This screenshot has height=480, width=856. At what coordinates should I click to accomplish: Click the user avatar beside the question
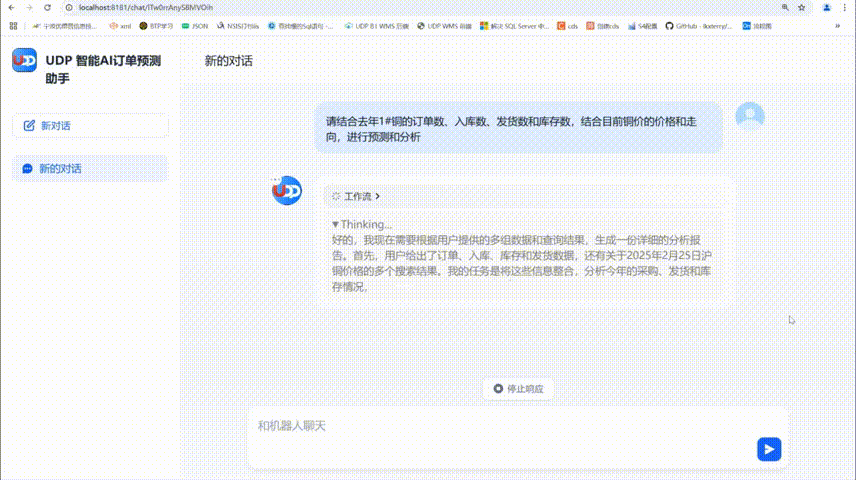[749, 116]
